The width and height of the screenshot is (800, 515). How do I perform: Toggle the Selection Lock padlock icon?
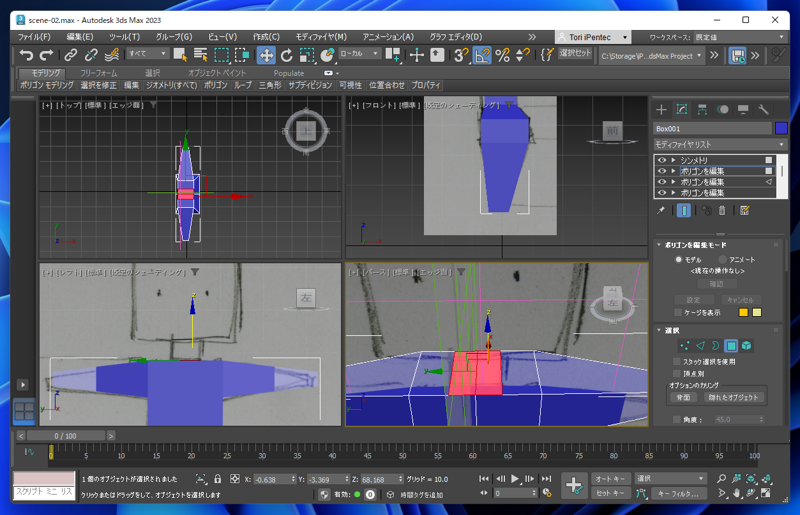pyautogui.click(x=218, y=479)
